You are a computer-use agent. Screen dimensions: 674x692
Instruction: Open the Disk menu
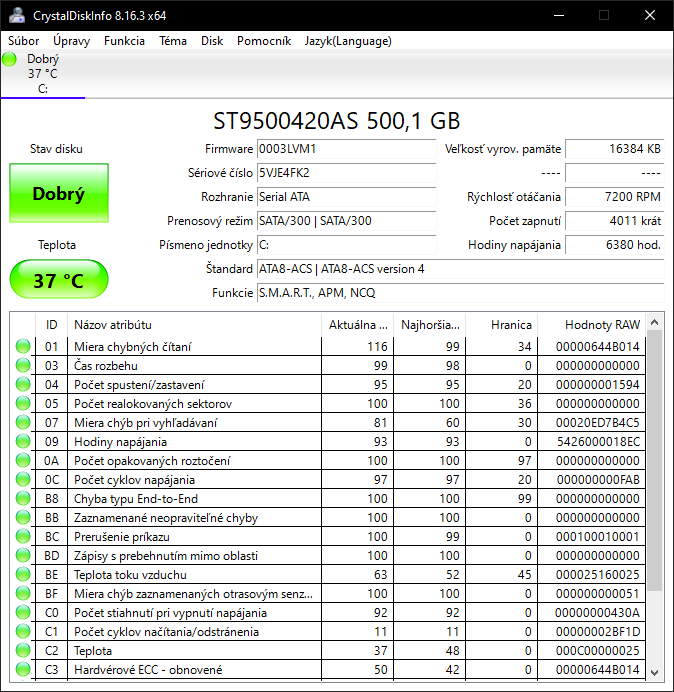pos(212,41)
